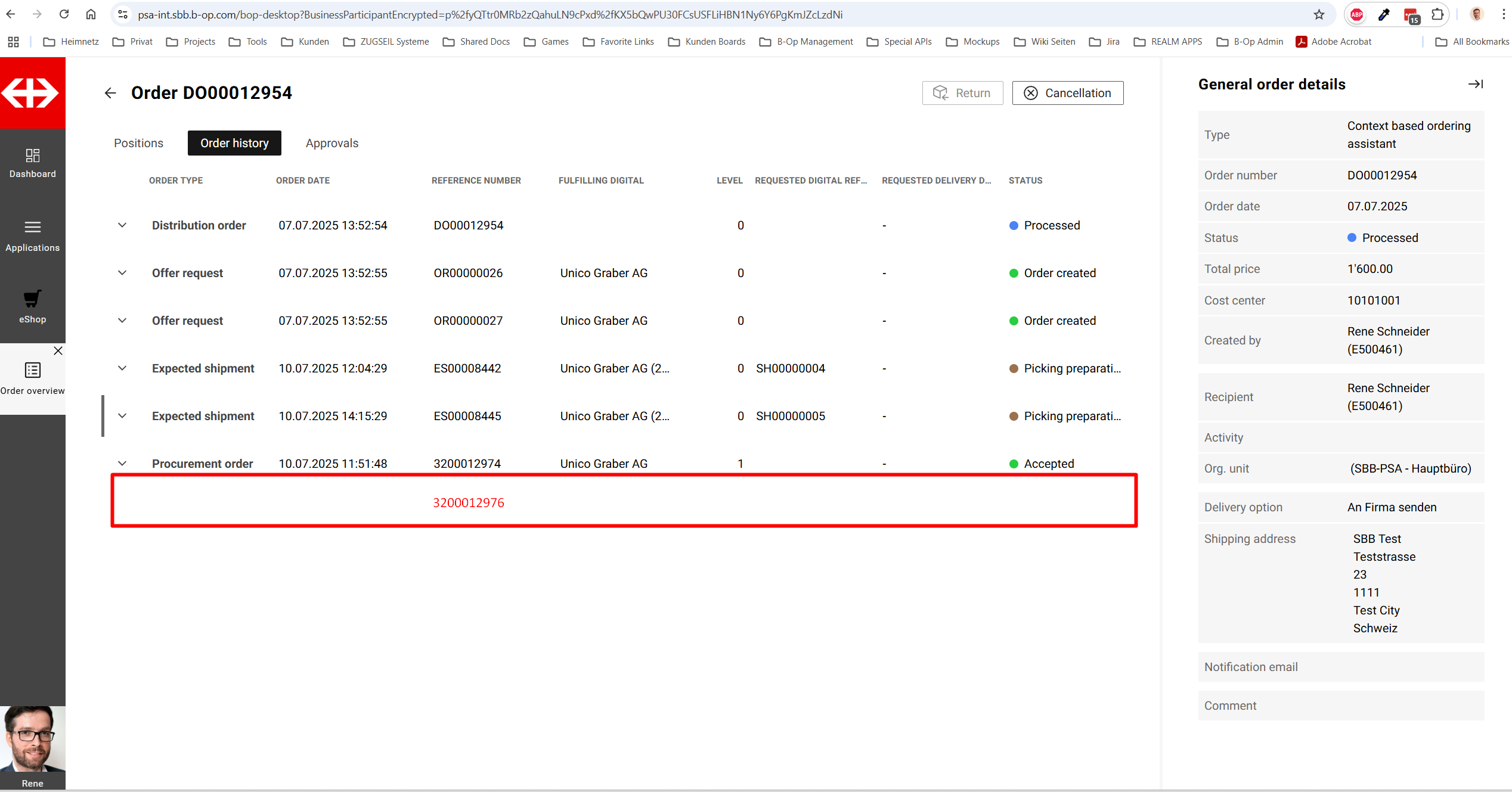Bookmark this page with star icon
This screenshot has height=792, width=1512.
coord(1319,14)
